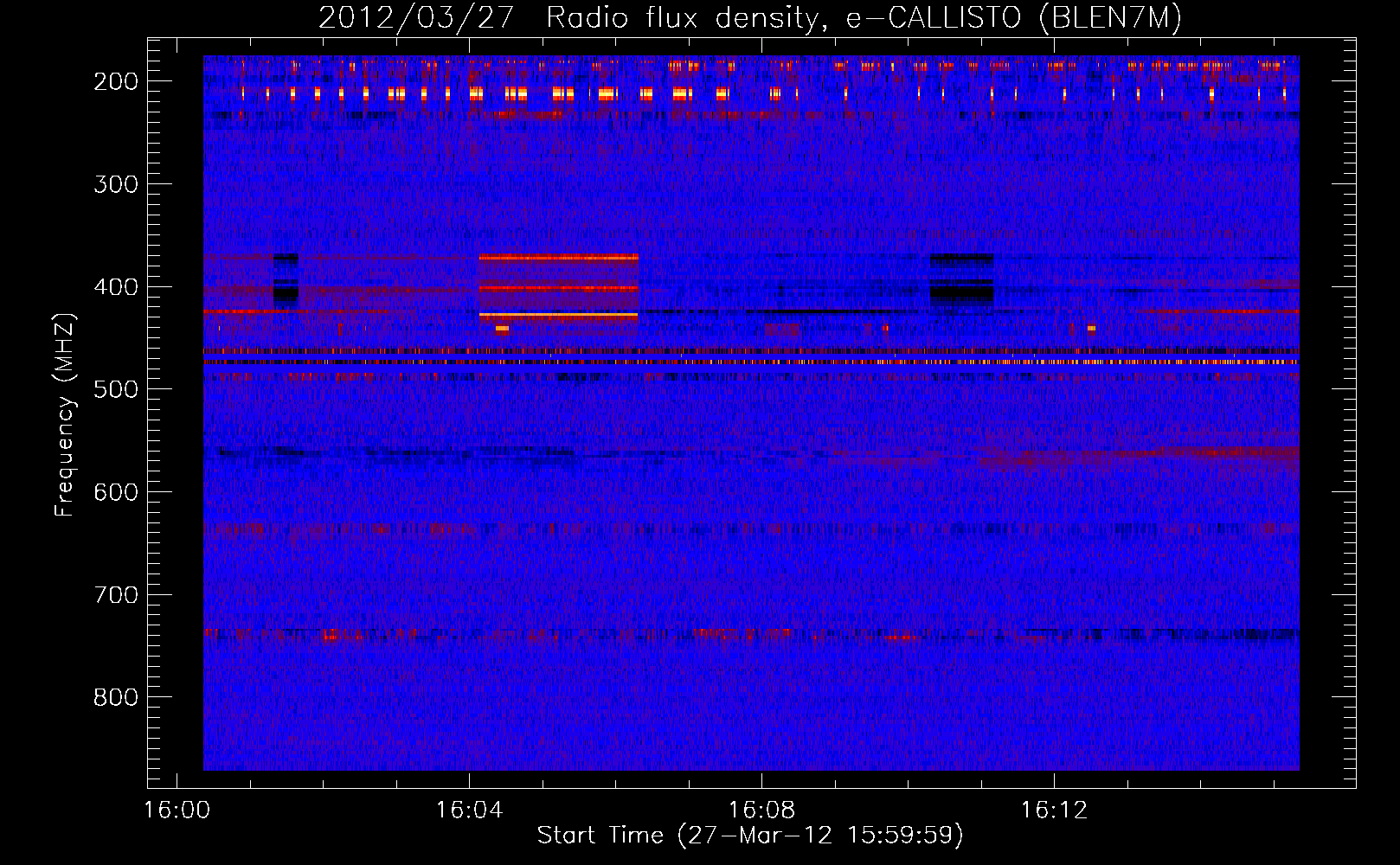The width and height of the screenshot is (1400, 865).
Task: Click the 16:12 time tick label
Action: (x=1054, y=811)
